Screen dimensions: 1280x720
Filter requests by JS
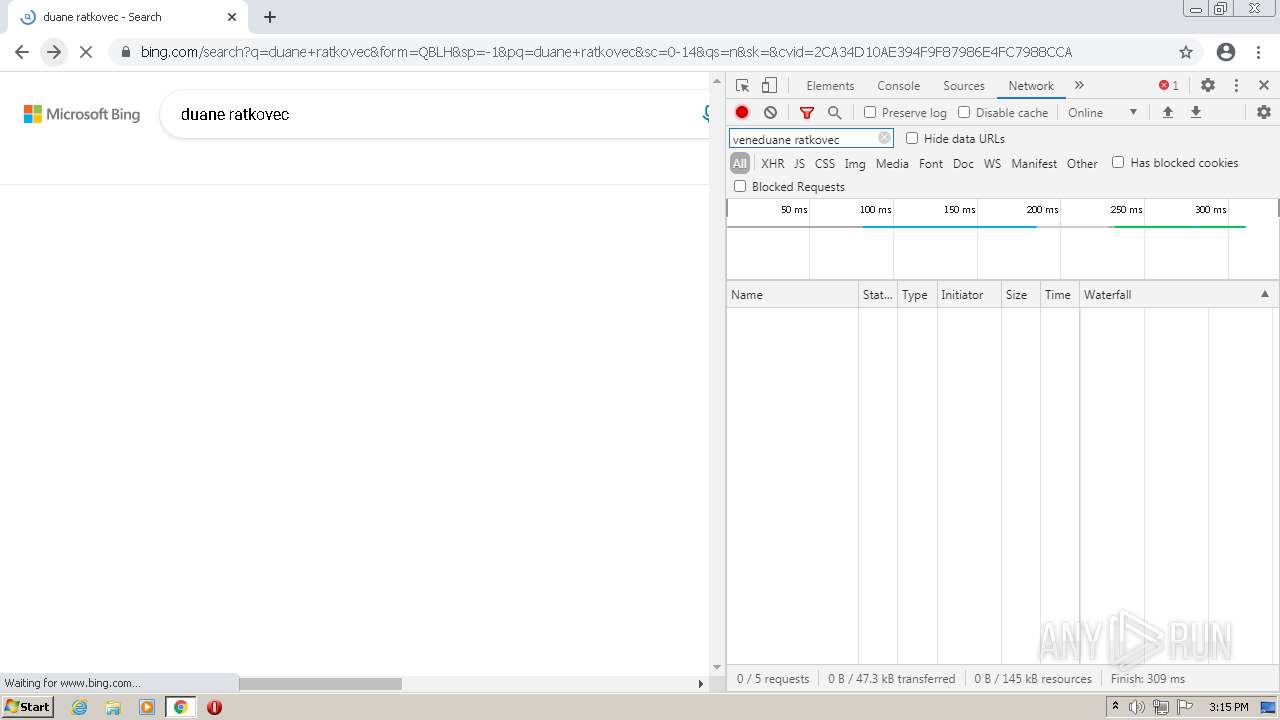pyautogui.click(x=799, y=163)
